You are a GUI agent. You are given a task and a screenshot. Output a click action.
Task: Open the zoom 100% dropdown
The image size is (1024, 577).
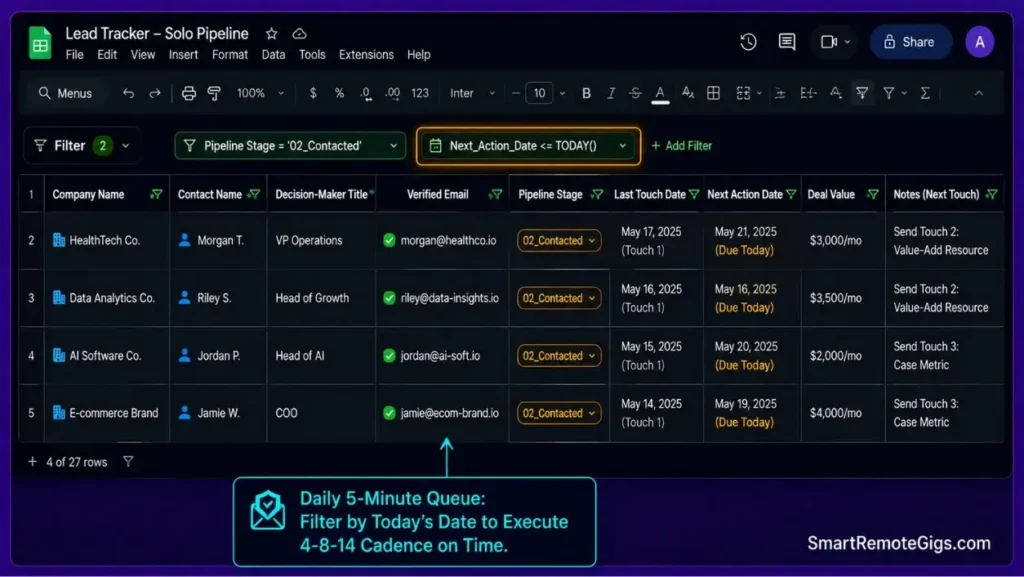point(260,93)
